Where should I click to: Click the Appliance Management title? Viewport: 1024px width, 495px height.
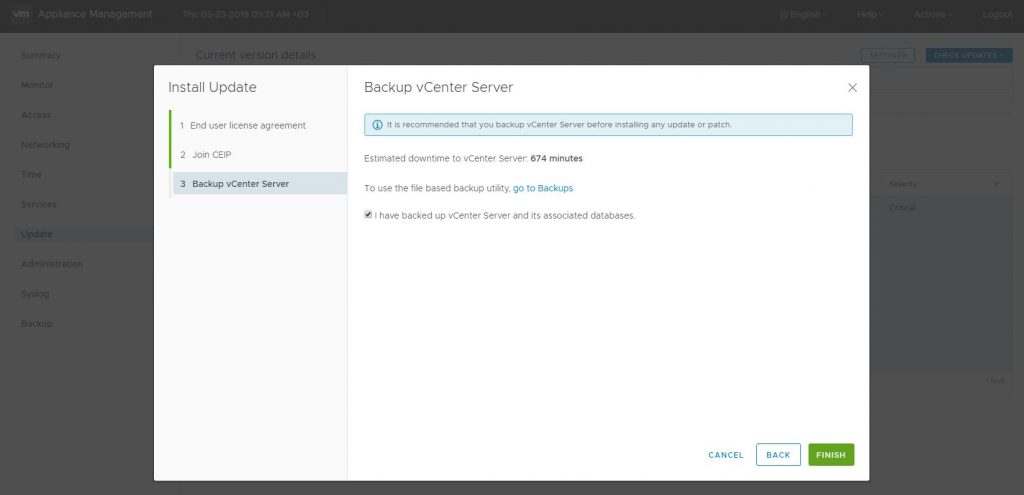coord(95,14)
